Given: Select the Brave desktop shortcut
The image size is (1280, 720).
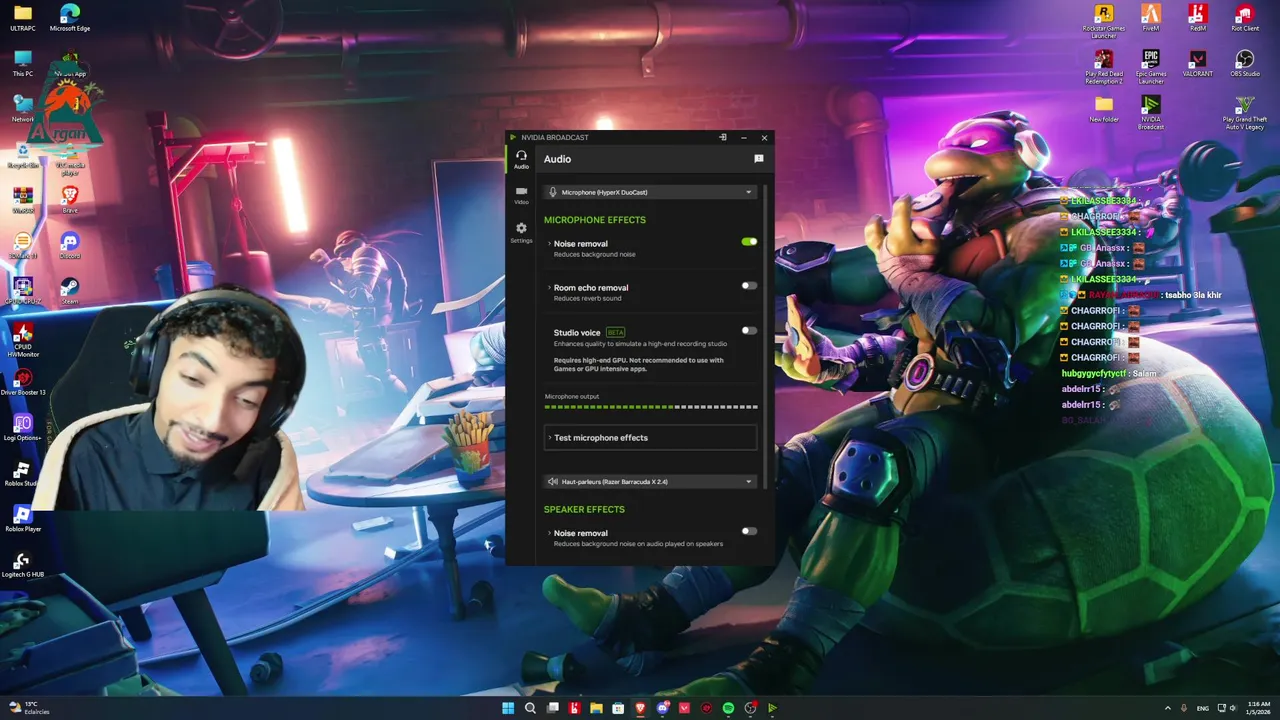Looking at the screenshot, I should [70, 199].
